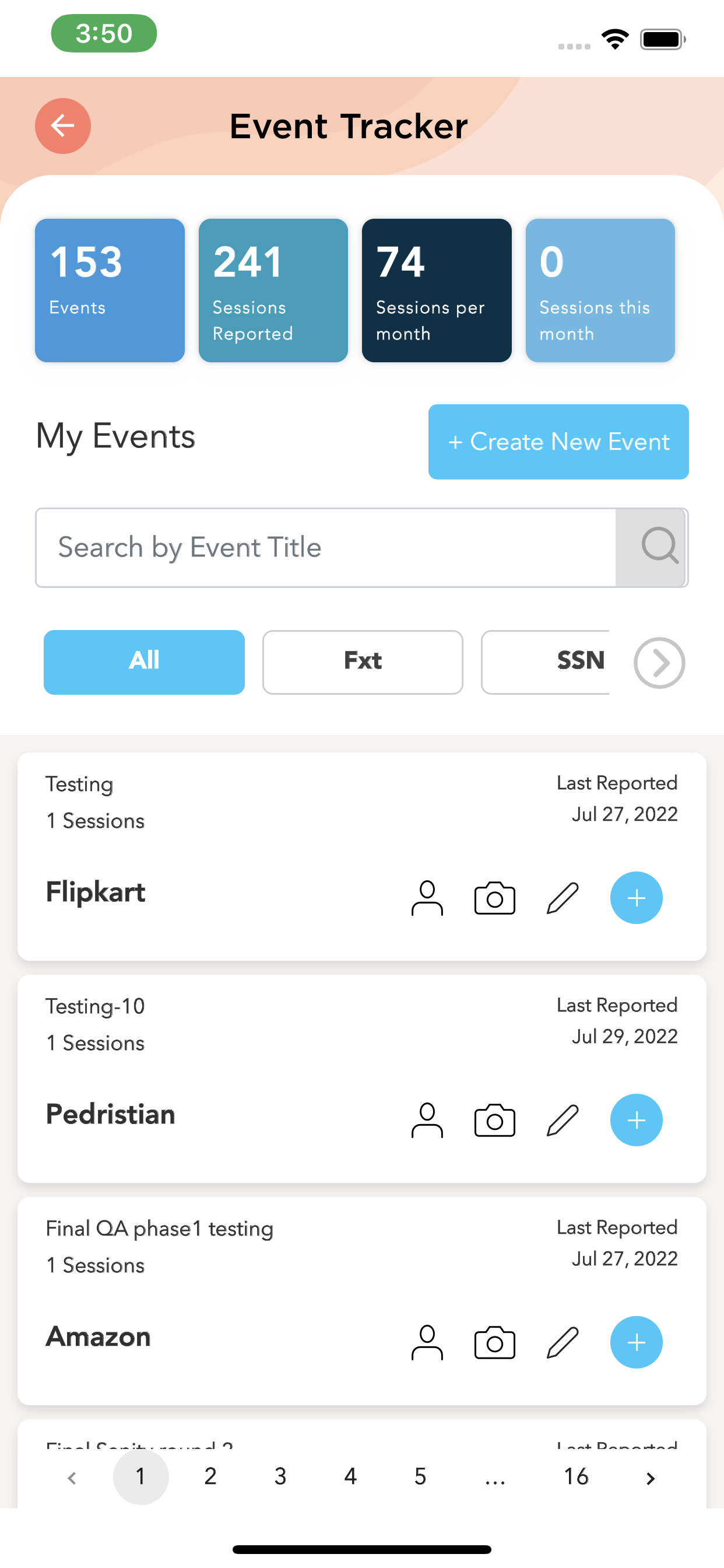Image resolution: width=724 pixels, height=1568 pixels.
Task: Jump to page 16
Action: [x=575, y=1476]
